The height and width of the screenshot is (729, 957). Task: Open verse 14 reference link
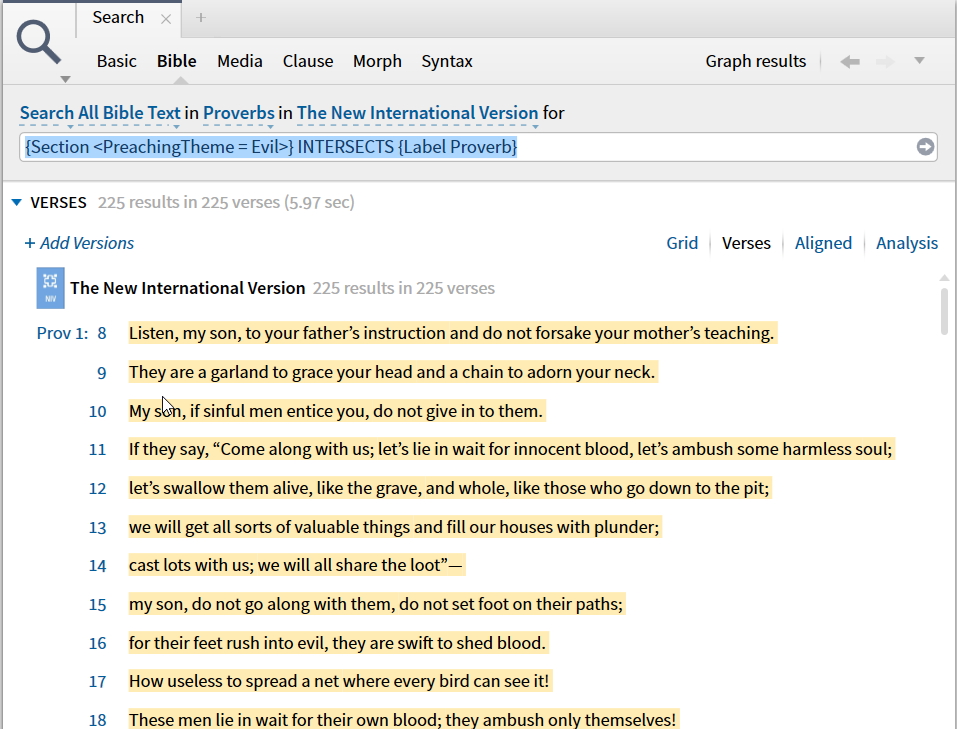coord(98,566)
